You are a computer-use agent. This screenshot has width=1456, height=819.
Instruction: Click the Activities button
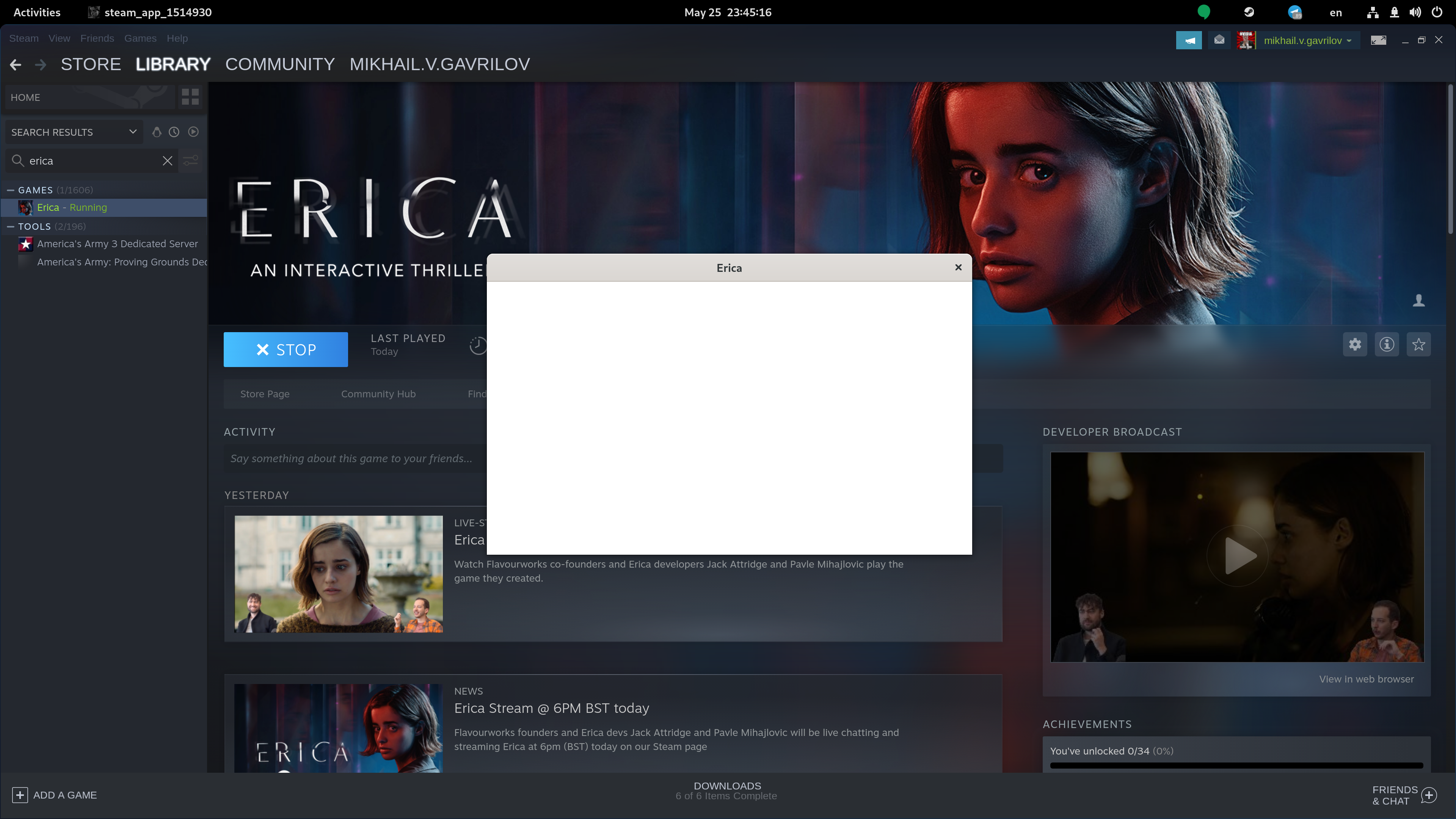(37, 13)
